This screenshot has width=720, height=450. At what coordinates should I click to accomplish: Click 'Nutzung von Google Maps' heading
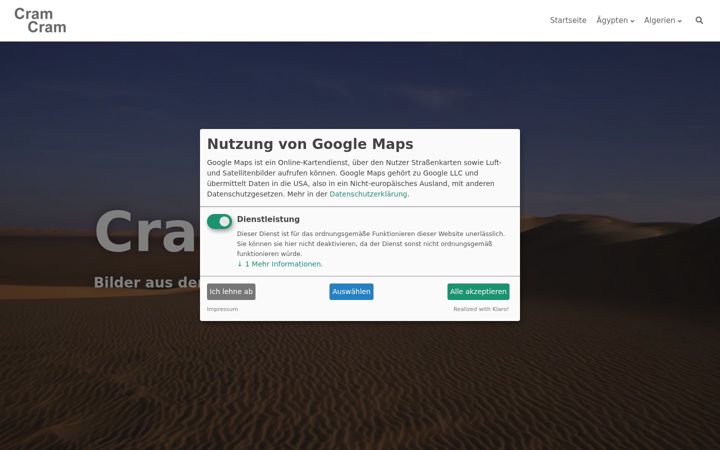(x=310, y=144)
